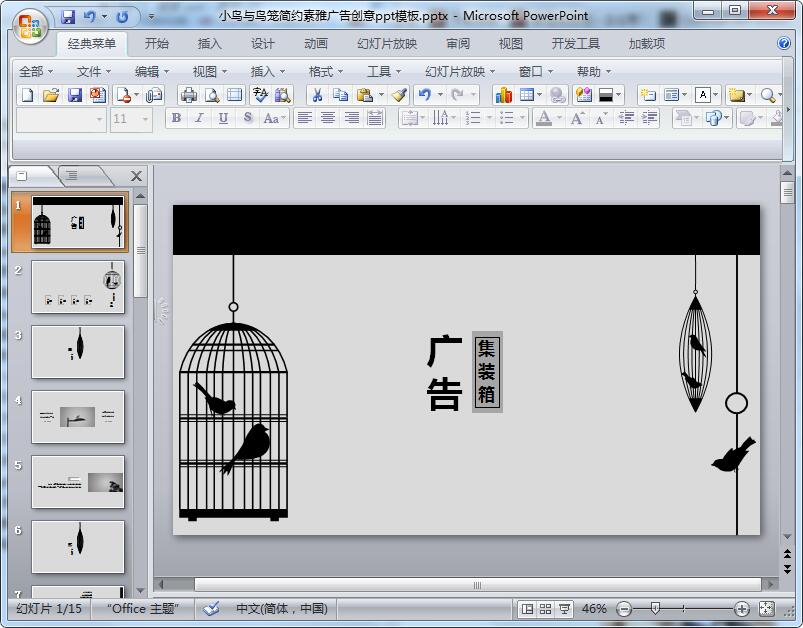803x628 pixels.
Task: Select slide 4 thumbnail
Action: pos(78,416)
